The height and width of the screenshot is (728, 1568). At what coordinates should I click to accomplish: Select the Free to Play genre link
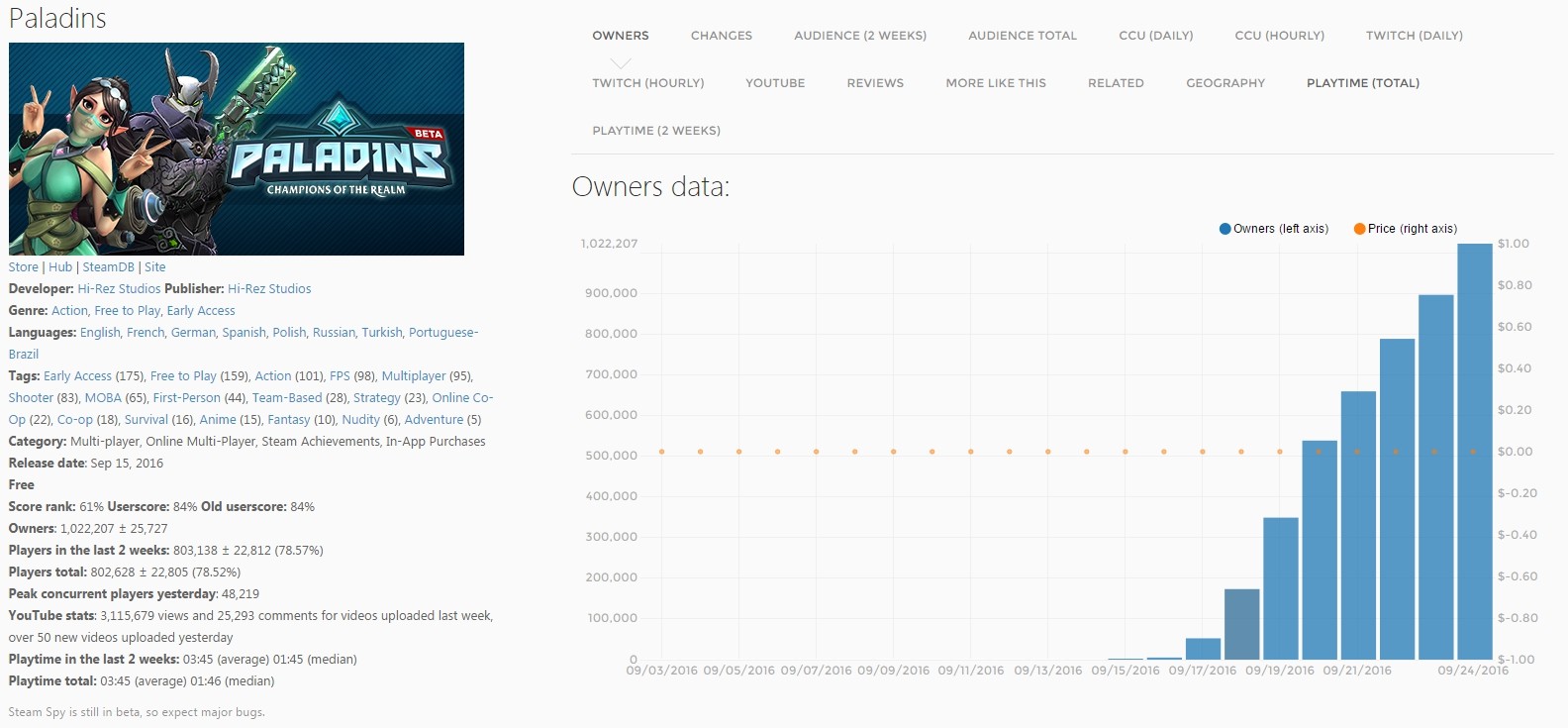coord(128,311)
